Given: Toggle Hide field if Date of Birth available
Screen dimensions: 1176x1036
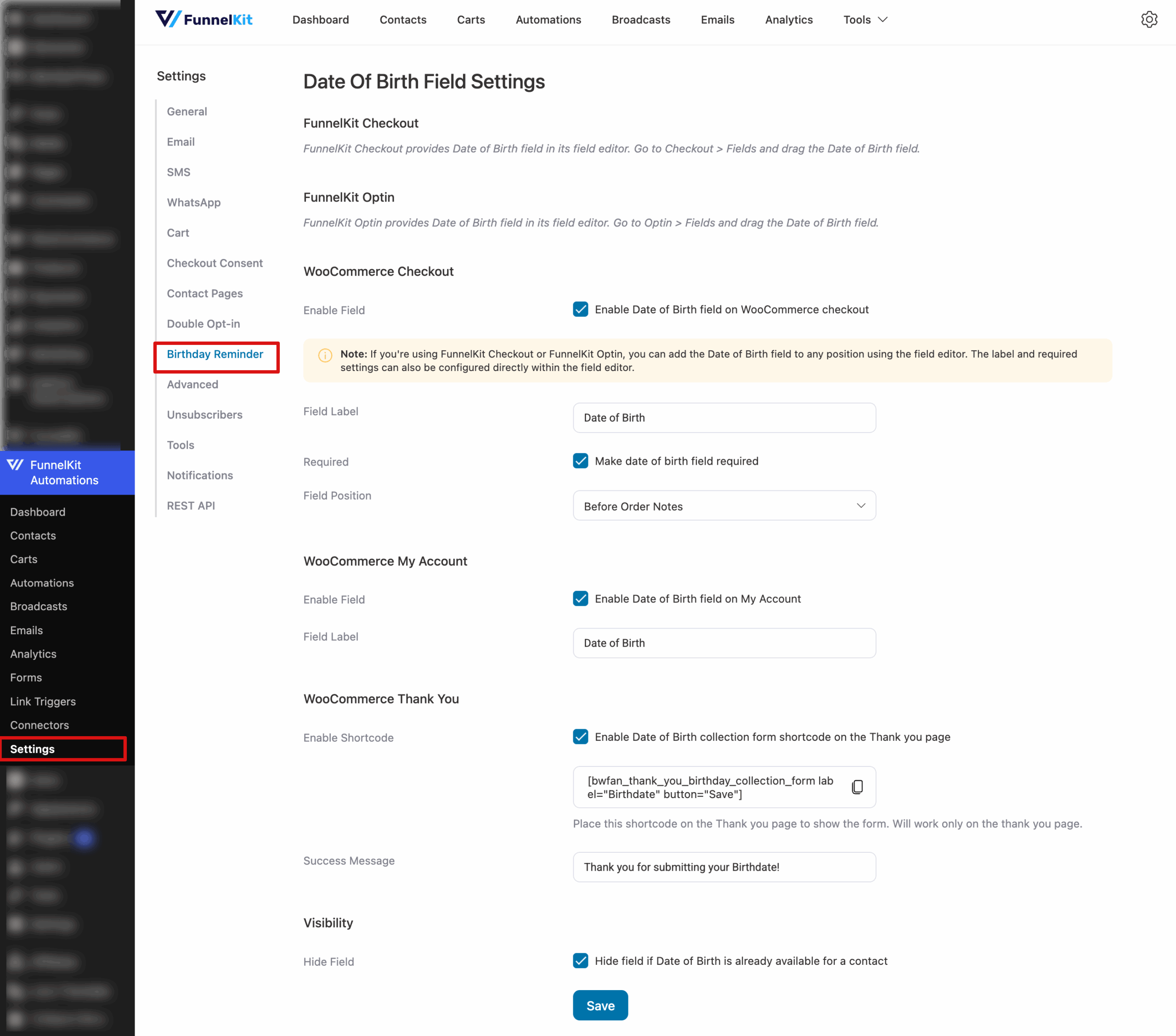Looking at the screenshot, I should (581, 961).
